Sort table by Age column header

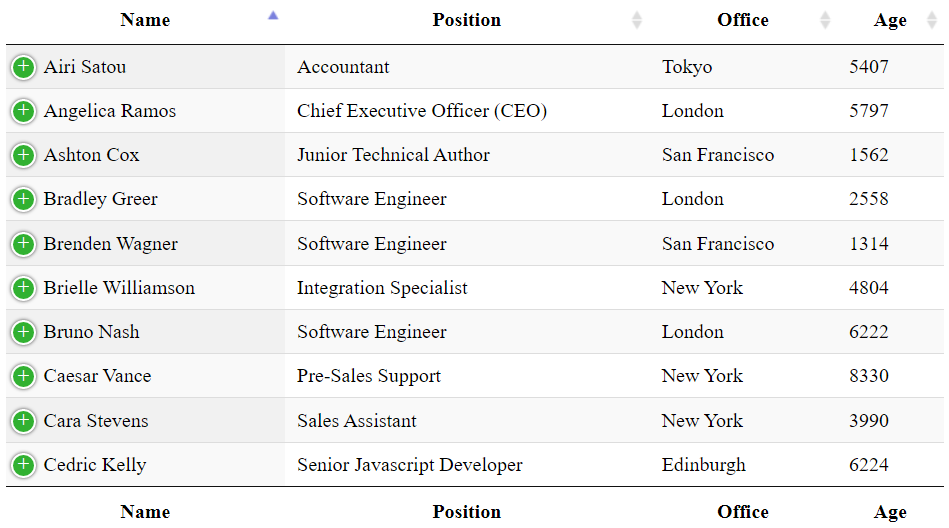[890, 20]
